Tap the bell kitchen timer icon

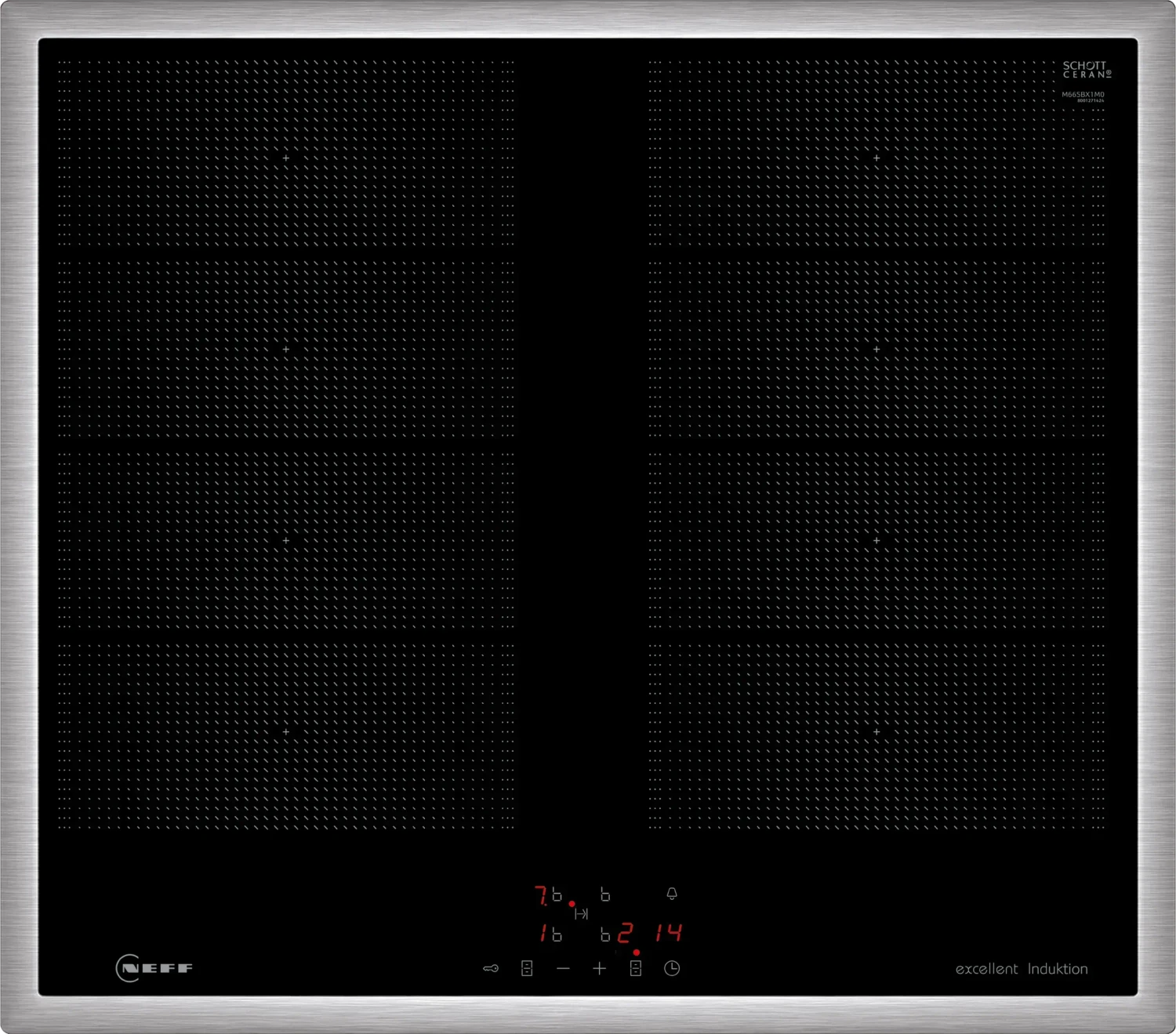(x=672, y=894)
